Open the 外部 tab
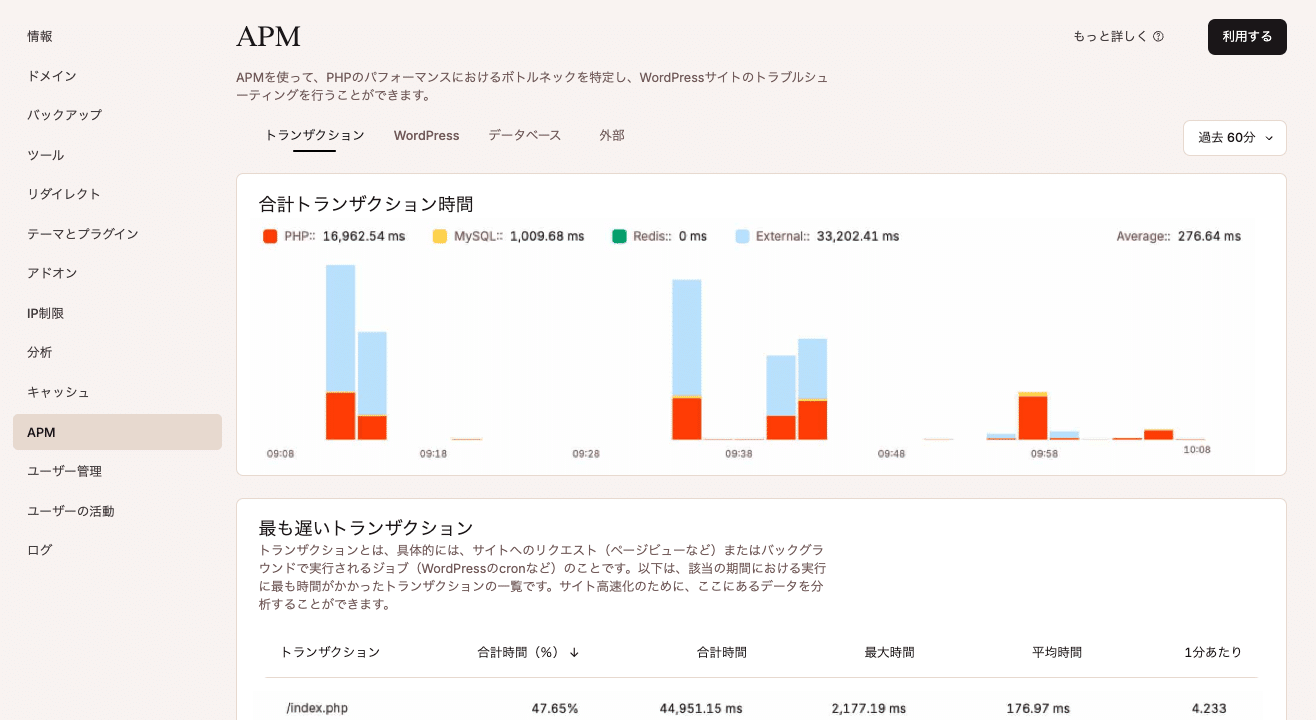Viewport: 1316px width, 720px height. [611, 135]
